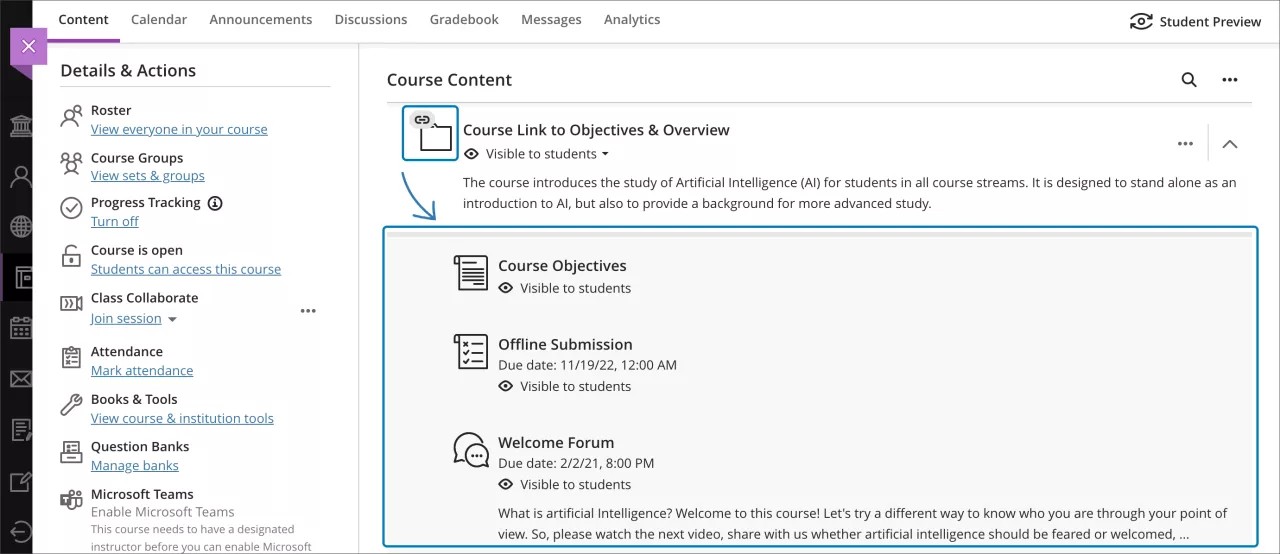Toggle visibility eye for Welcome Forum
The image size is (1280, 554).
506,484
